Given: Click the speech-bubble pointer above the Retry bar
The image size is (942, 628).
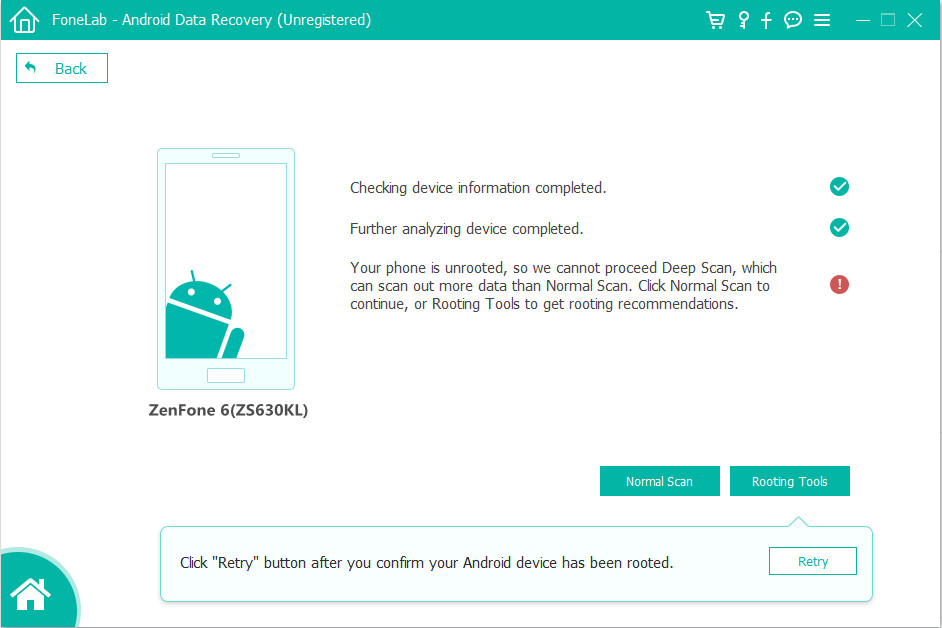Looking at the screenshot, I should [797, 519].
